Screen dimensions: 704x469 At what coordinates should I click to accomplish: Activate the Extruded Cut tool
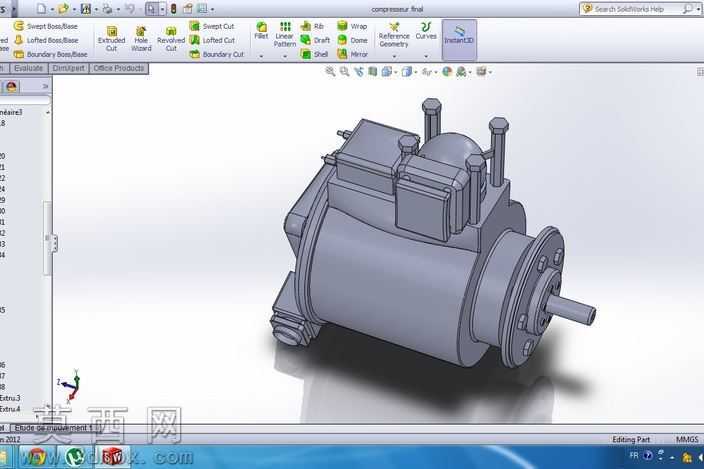(111, 39)
